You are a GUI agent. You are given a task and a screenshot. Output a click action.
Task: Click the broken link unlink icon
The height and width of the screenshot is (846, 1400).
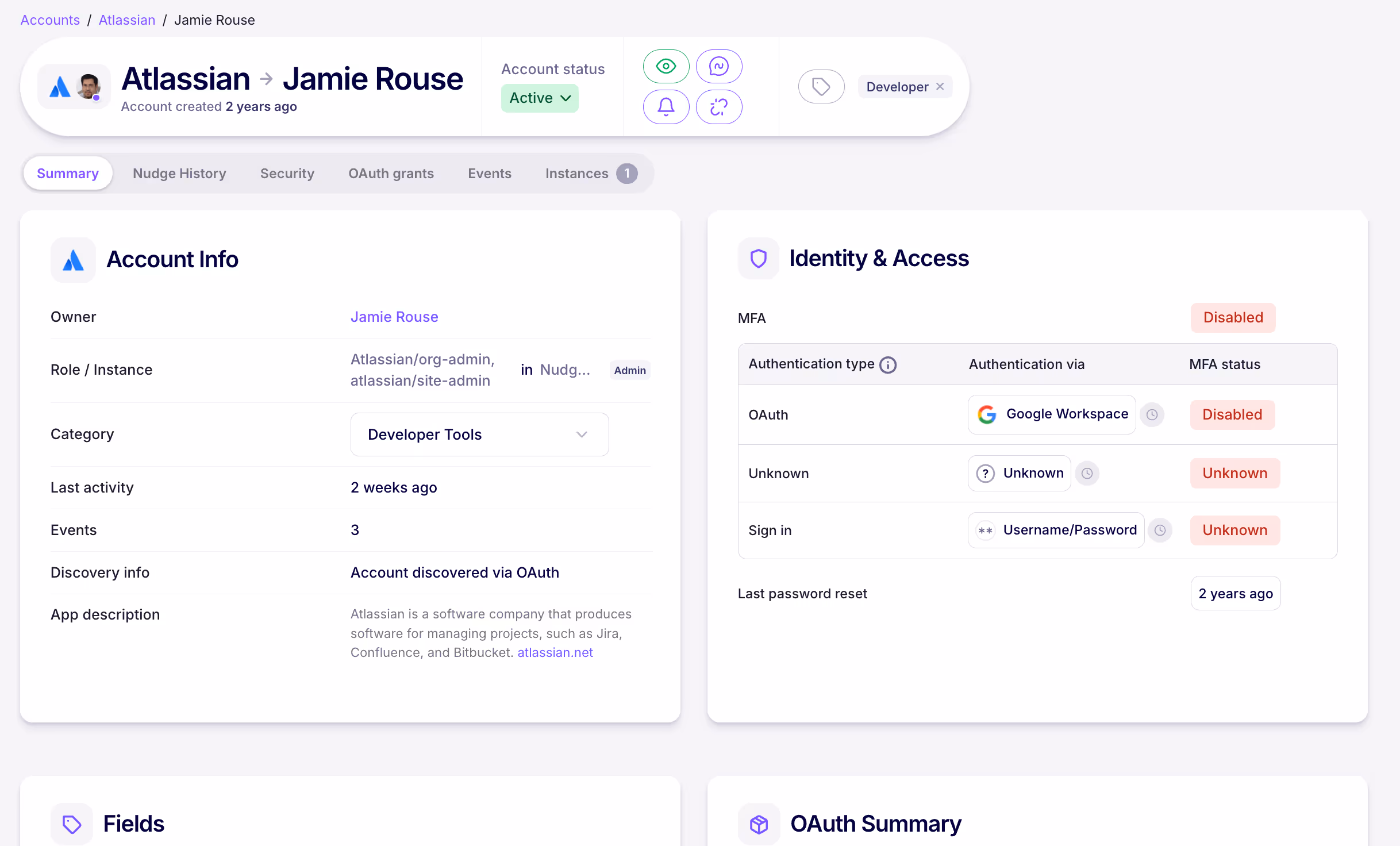click(719, 107)
